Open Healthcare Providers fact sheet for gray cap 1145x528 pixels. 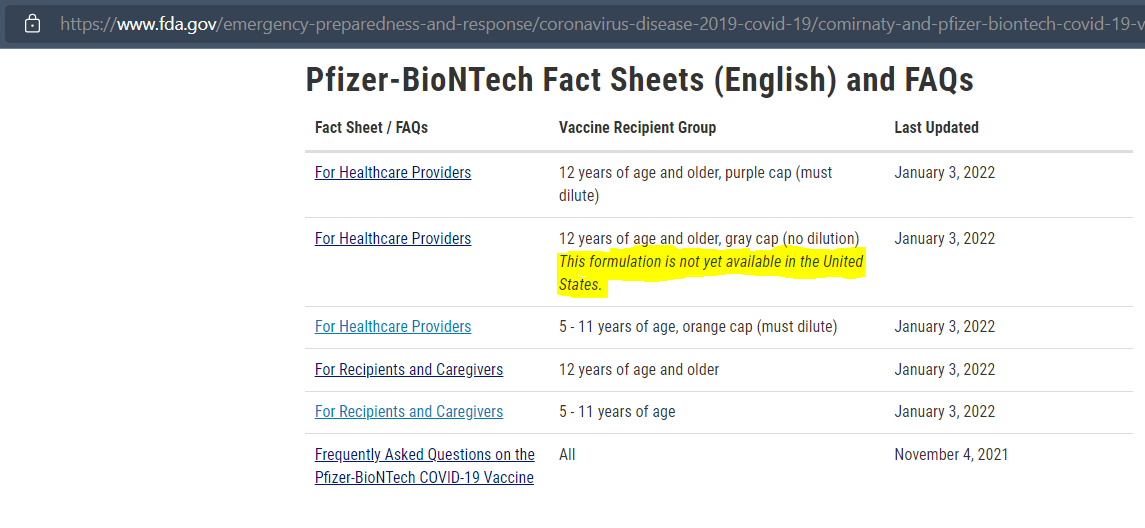(393, 239)
